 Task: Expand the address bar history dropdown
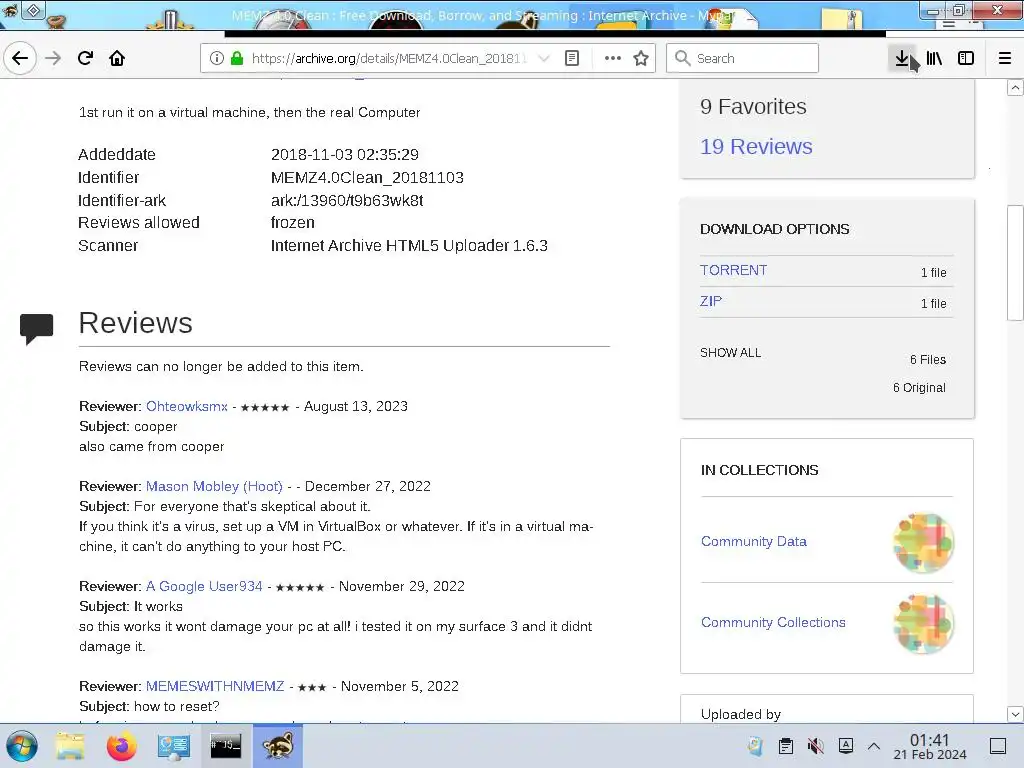coord(543,58)
